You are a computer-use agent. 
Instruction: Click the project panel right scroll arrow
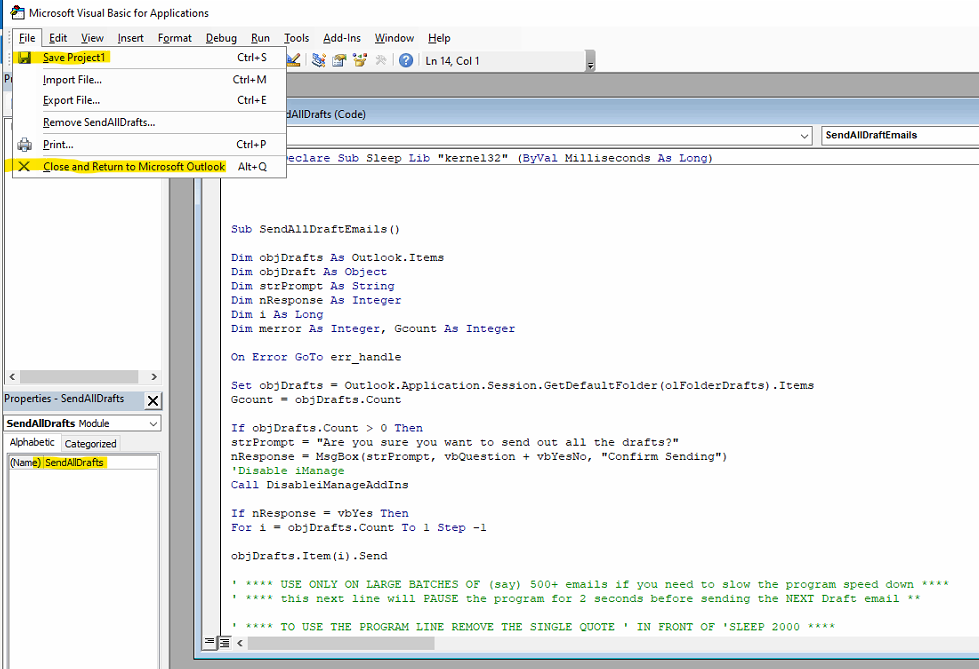coord(154,377)
